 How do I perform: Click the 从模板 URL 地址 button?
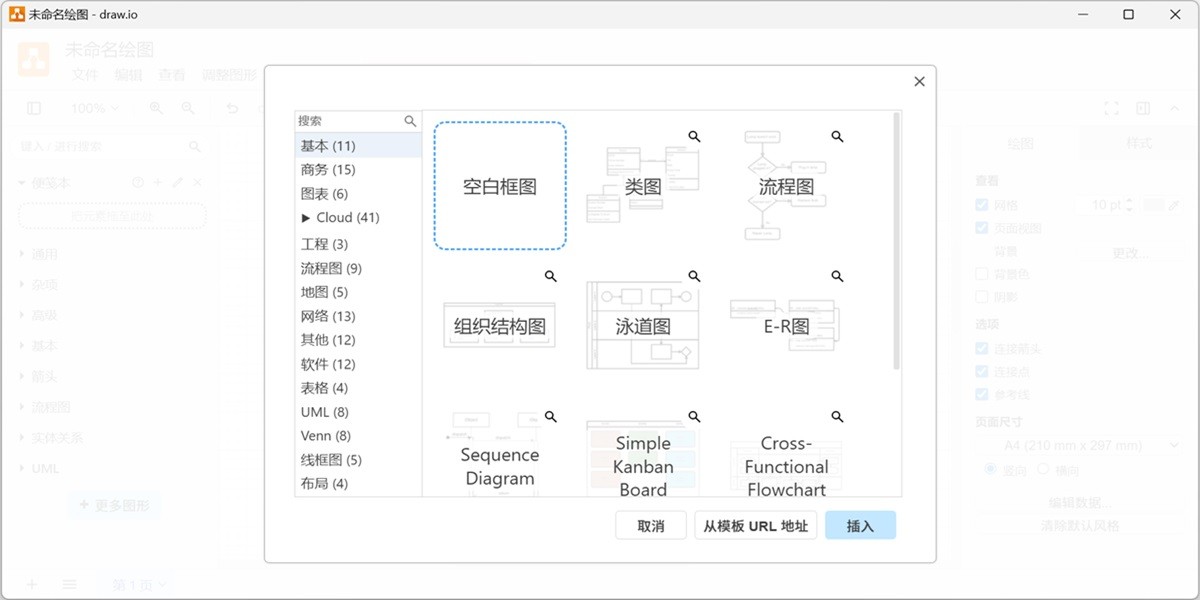(755, 524)
